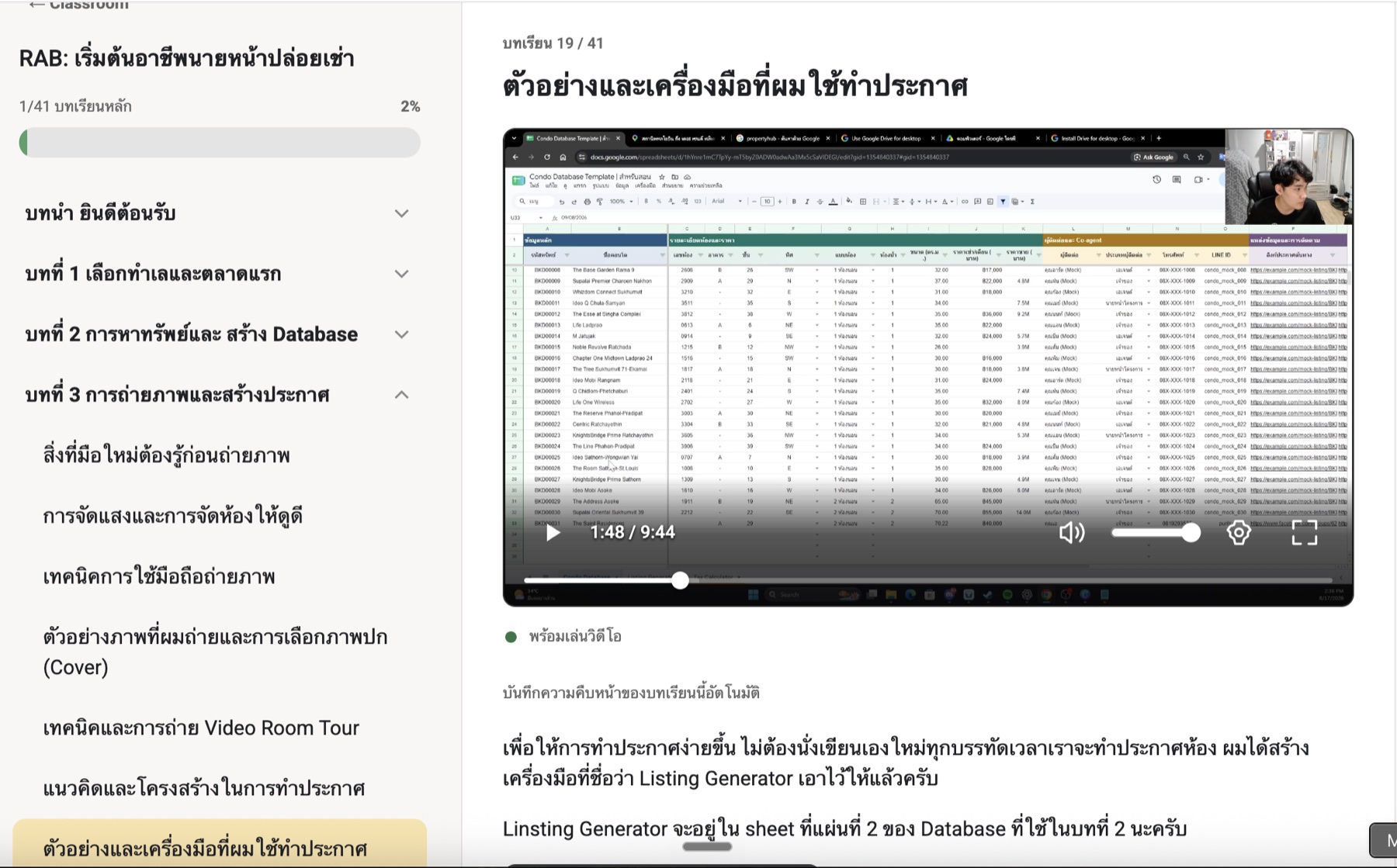Enter fullscreen mode on video
This screenshot has height=868, width=1397.
[x=1305, y=533]
